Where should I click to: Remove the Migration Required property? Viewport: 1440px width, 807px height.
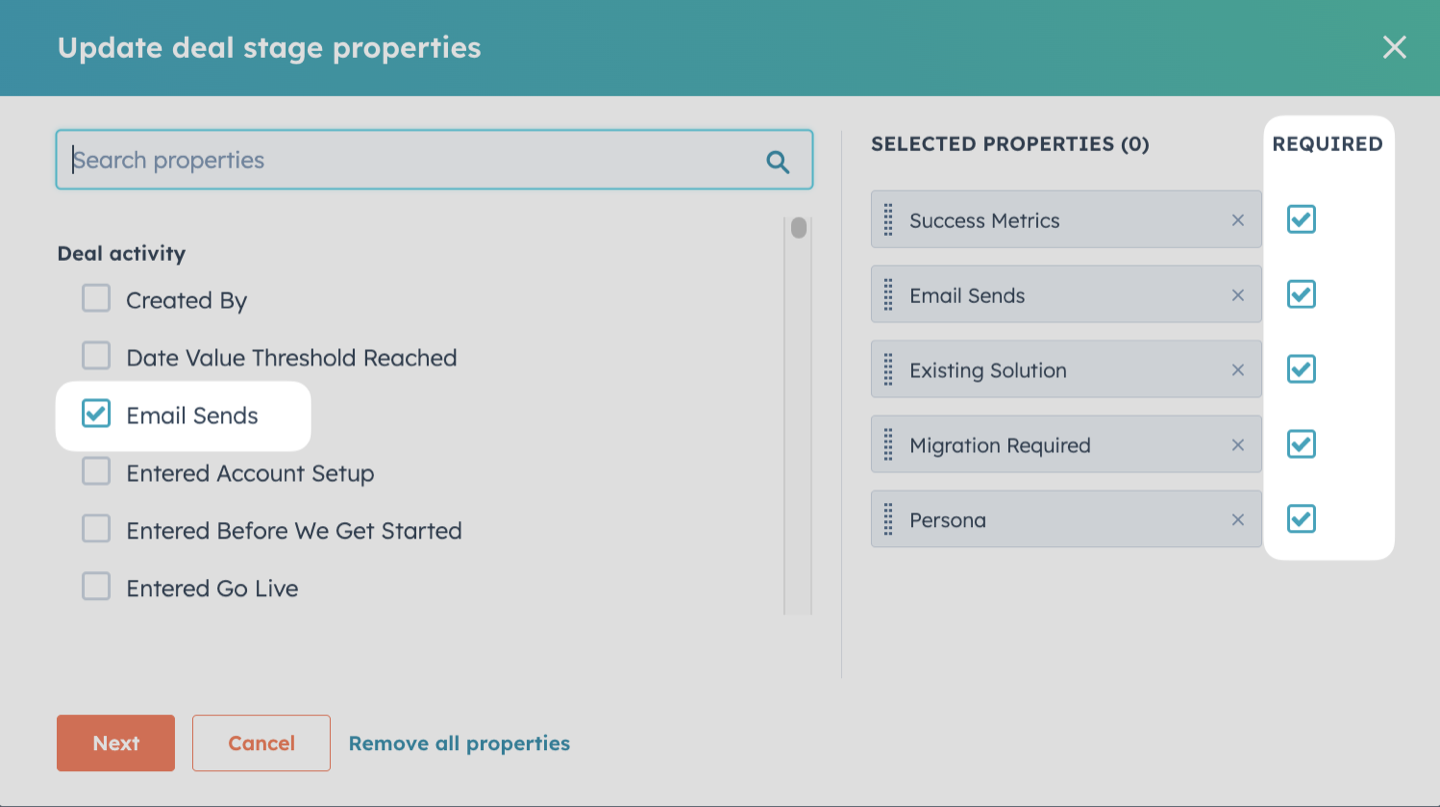click(1238, 445)
